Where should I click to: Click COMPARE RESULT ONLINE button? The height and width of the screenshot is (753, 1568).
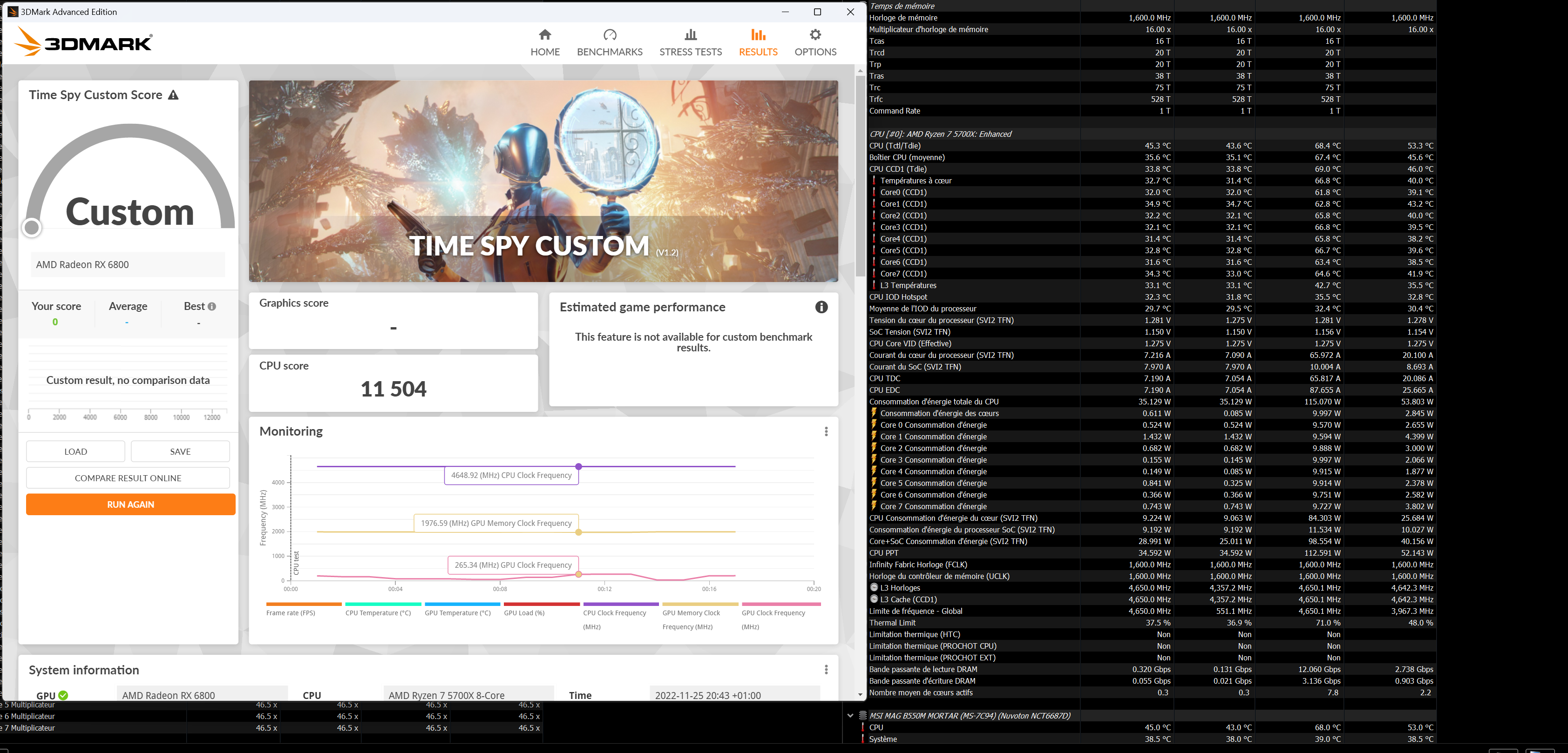coord(128,478)
